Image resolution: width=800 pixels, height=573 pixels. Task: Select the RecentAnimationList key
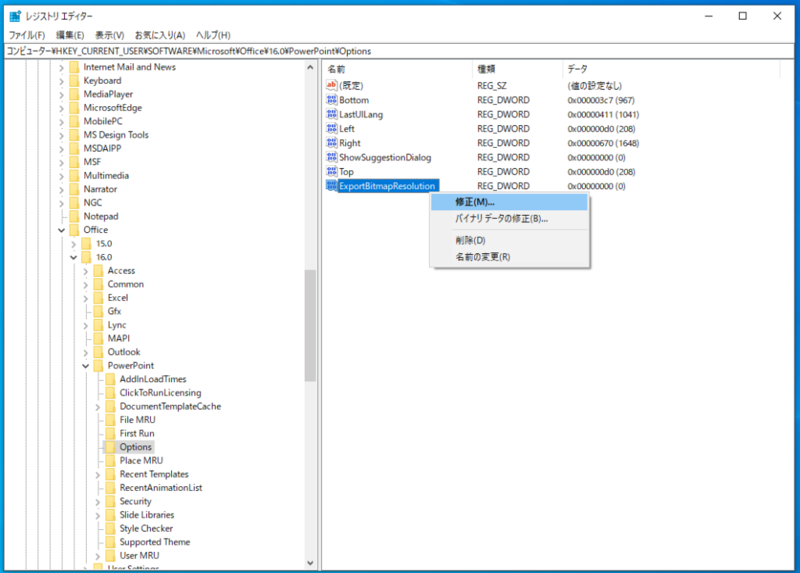161,488
